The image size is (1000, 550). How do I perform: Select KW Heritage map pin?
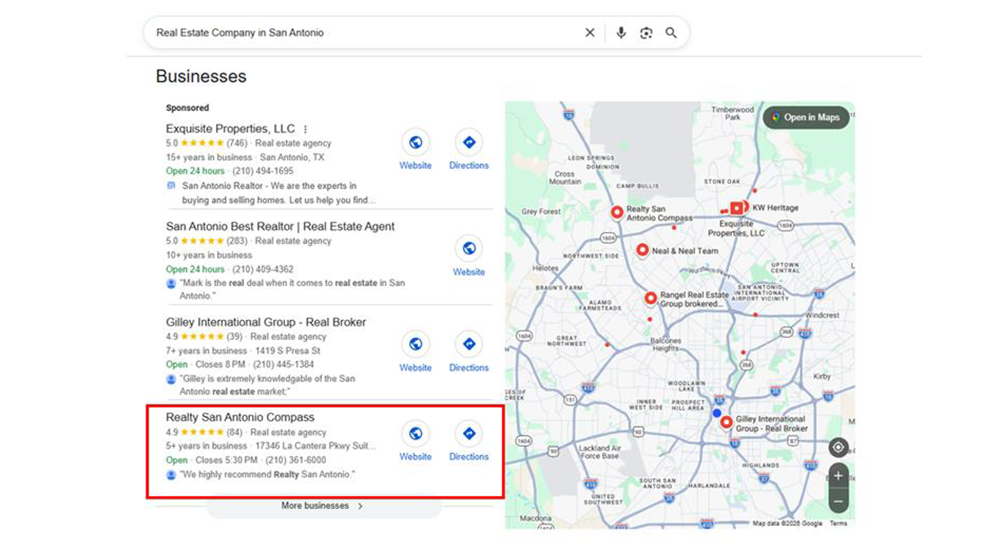pyautogui.click(x=746, y=207)
